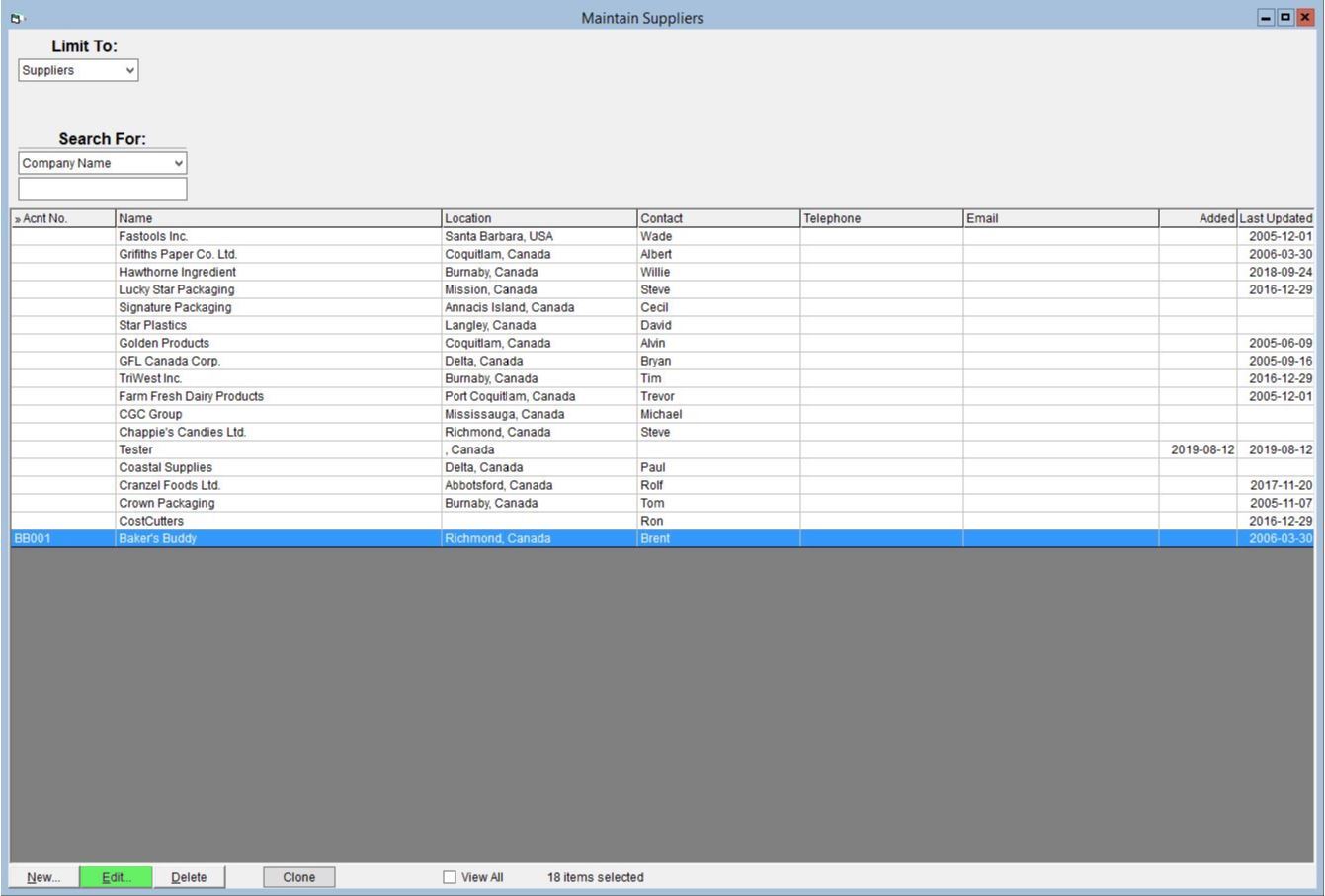The width and height of the screenshot is (1325, 896).
Task: Select the Hawthorne Ingredient row
Action: coord(662,272)
